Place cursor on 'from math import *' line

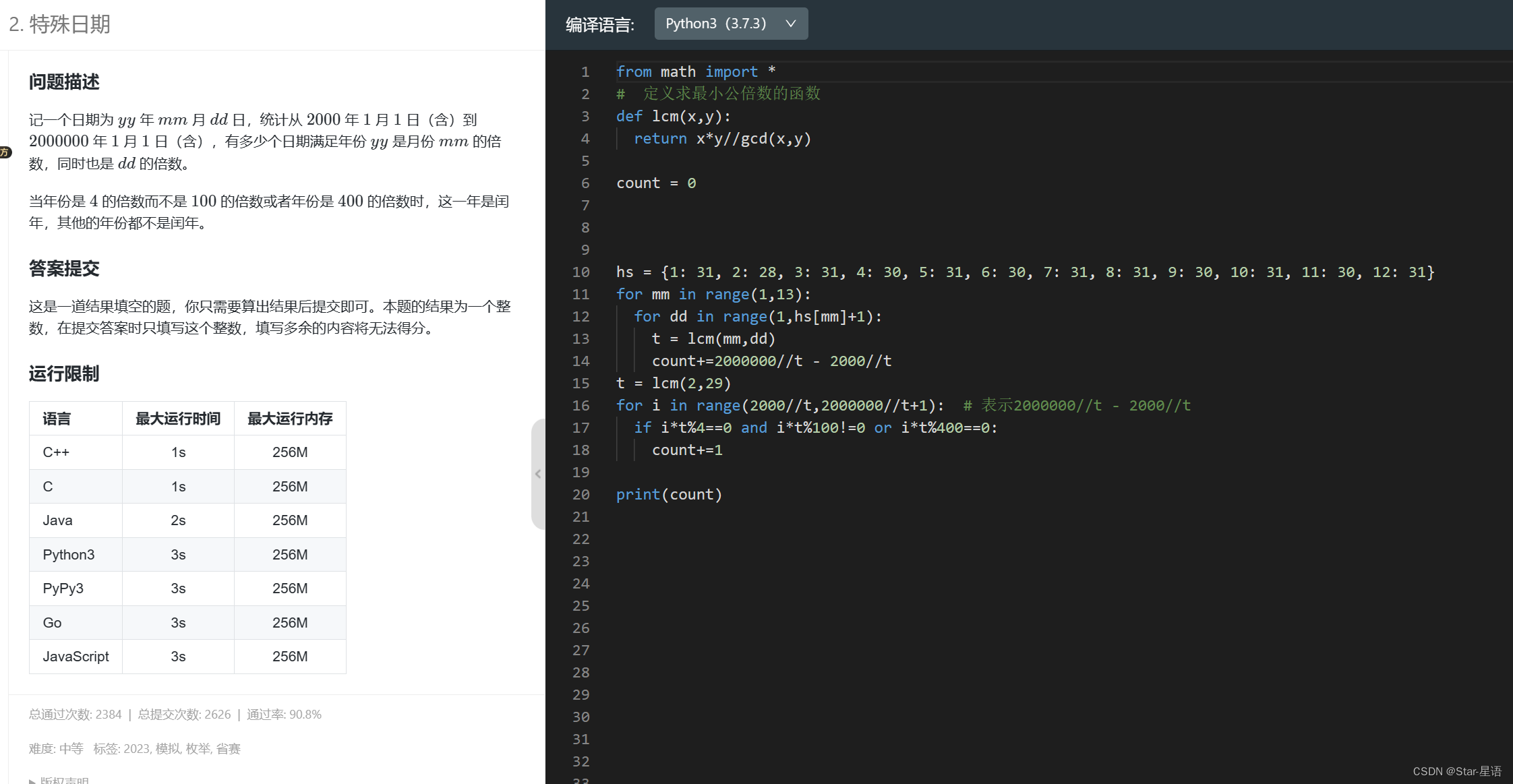696,71
